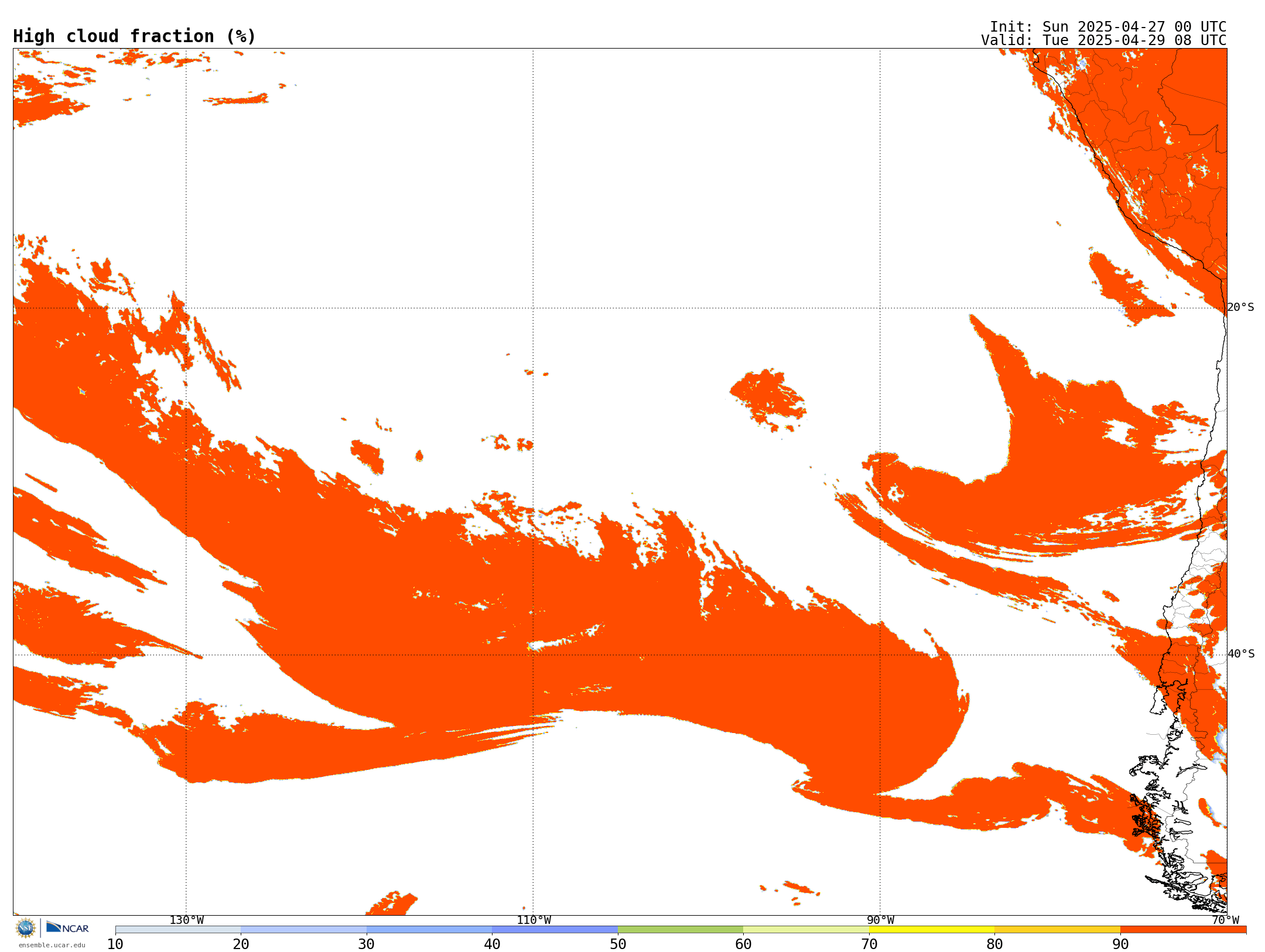Click the 90°W longitude label
The width and height of the screenshot is (1265, 952).
point(880,920)
